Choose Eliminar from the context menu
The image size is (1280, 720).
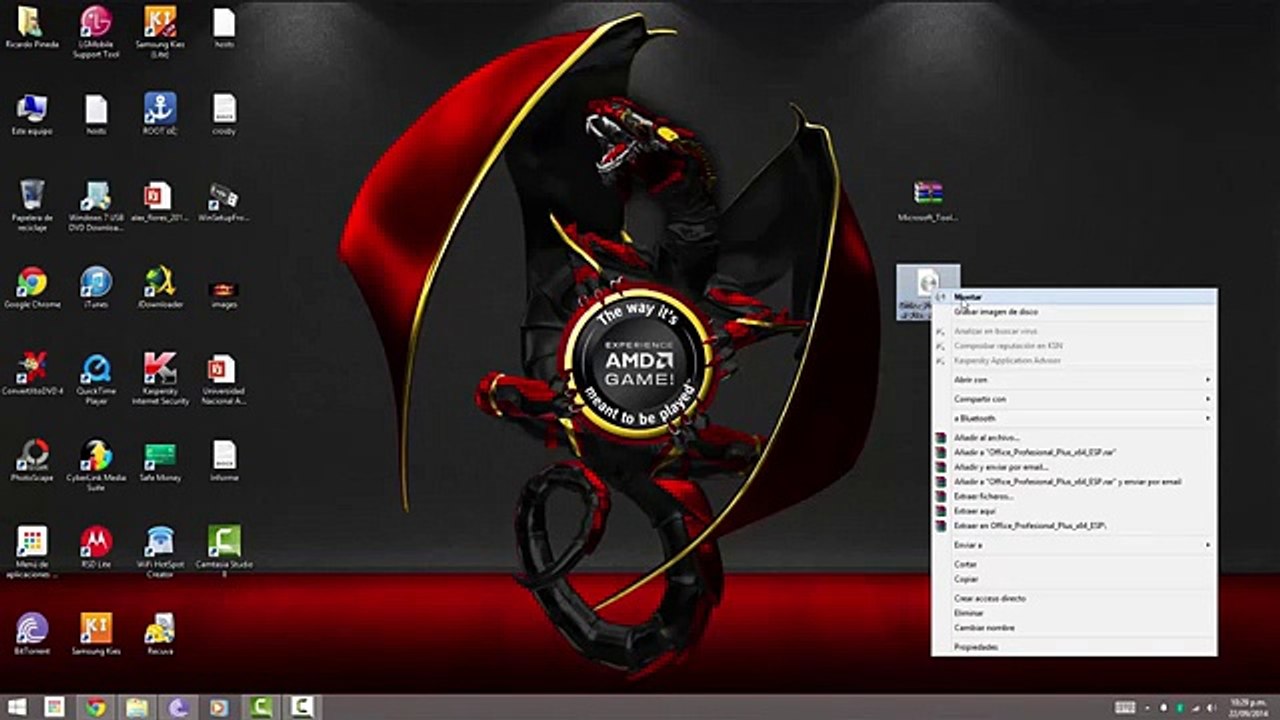pos(1074,613)
